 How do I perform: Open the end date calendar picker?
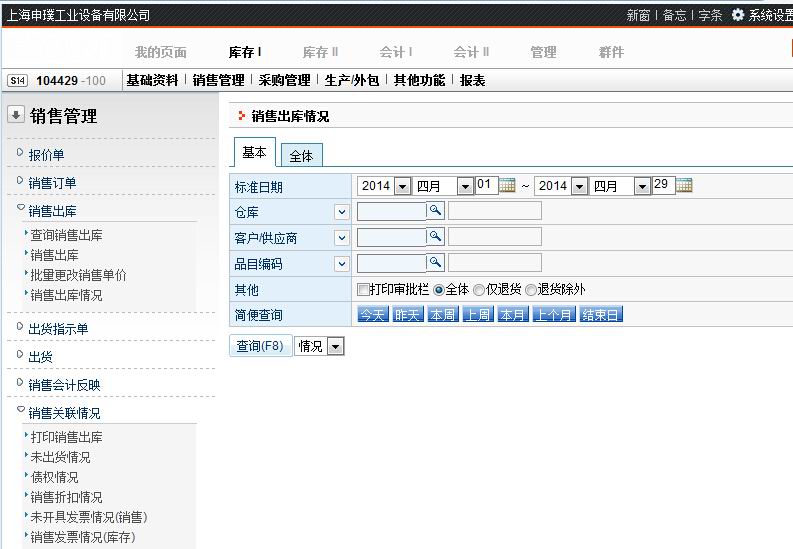(684, 186)
